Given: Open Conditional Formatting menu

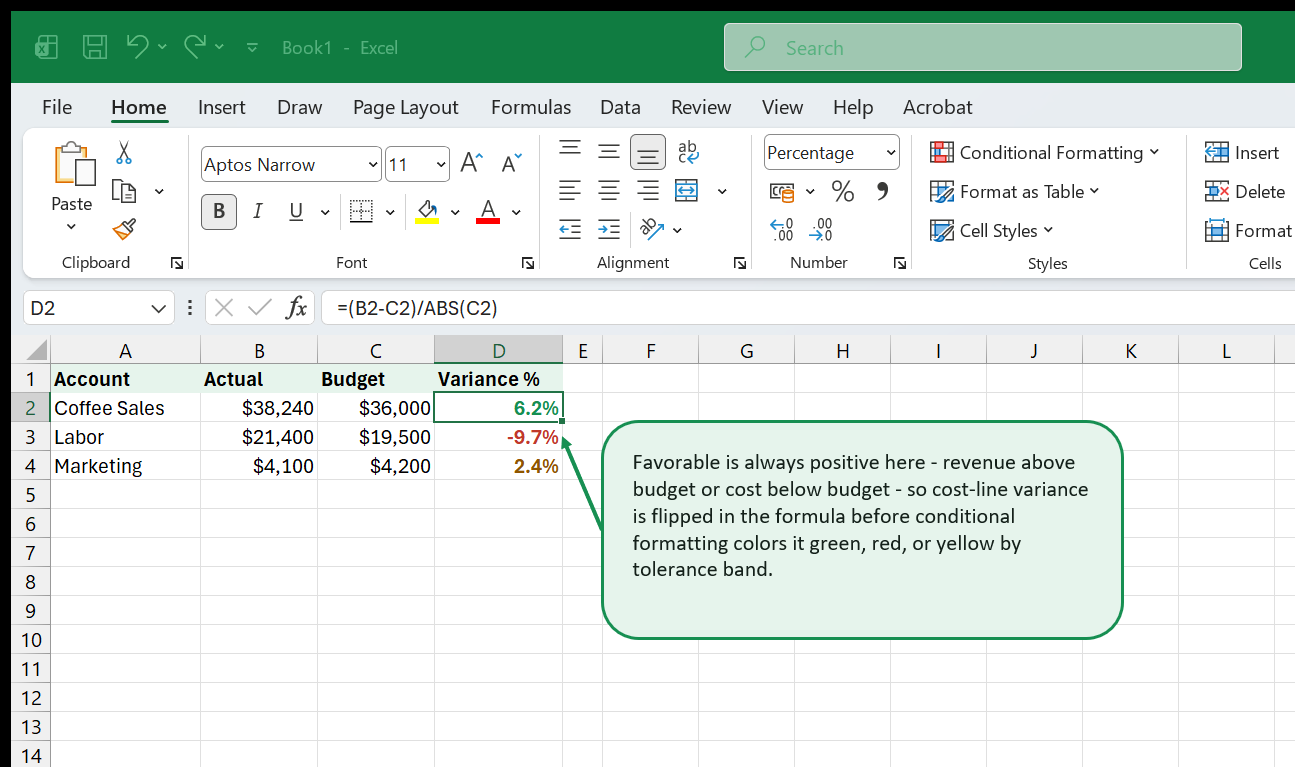Looking at the screenshot, I should point(1045,152).
